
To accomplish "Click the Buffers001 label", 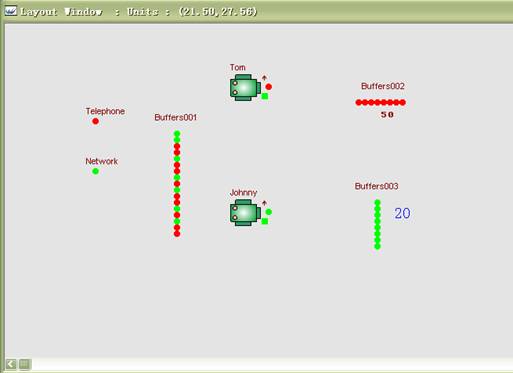I will pyautogui.click(x=176, y=117).
